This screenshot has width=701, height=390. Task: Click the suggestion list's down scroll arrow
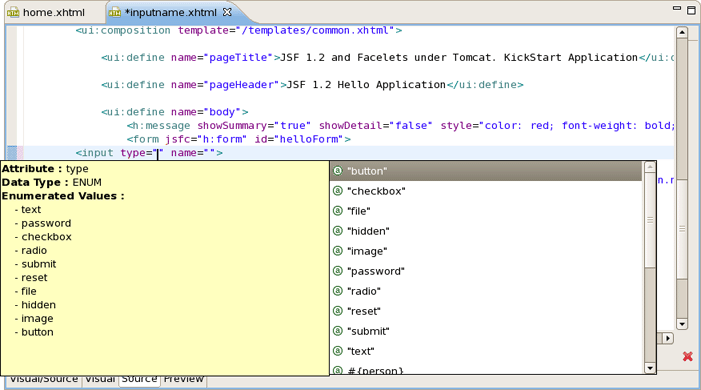pos(650,369)
